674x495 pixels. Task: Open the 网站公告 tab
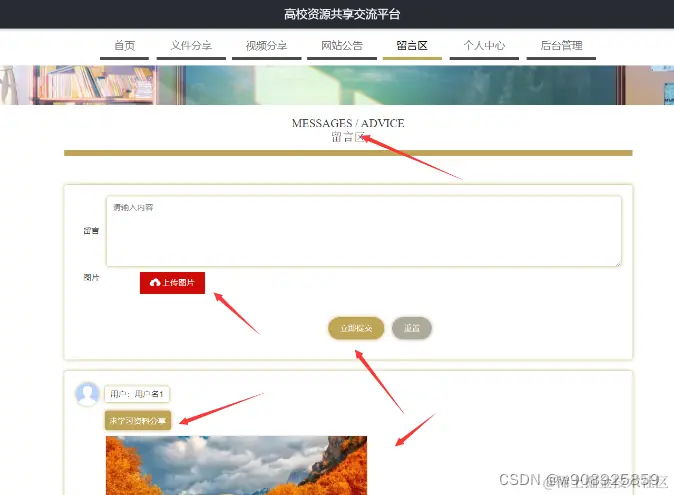point(342,46)
